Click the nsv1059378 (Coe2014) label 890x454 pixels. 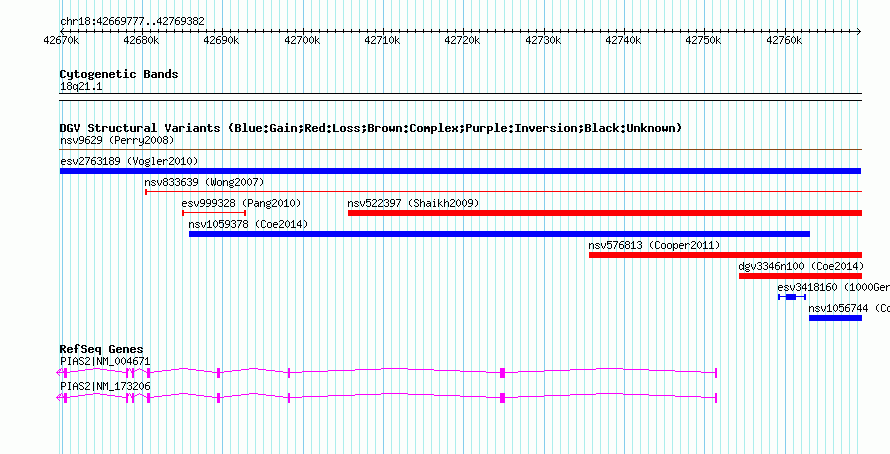pos(248,224)
